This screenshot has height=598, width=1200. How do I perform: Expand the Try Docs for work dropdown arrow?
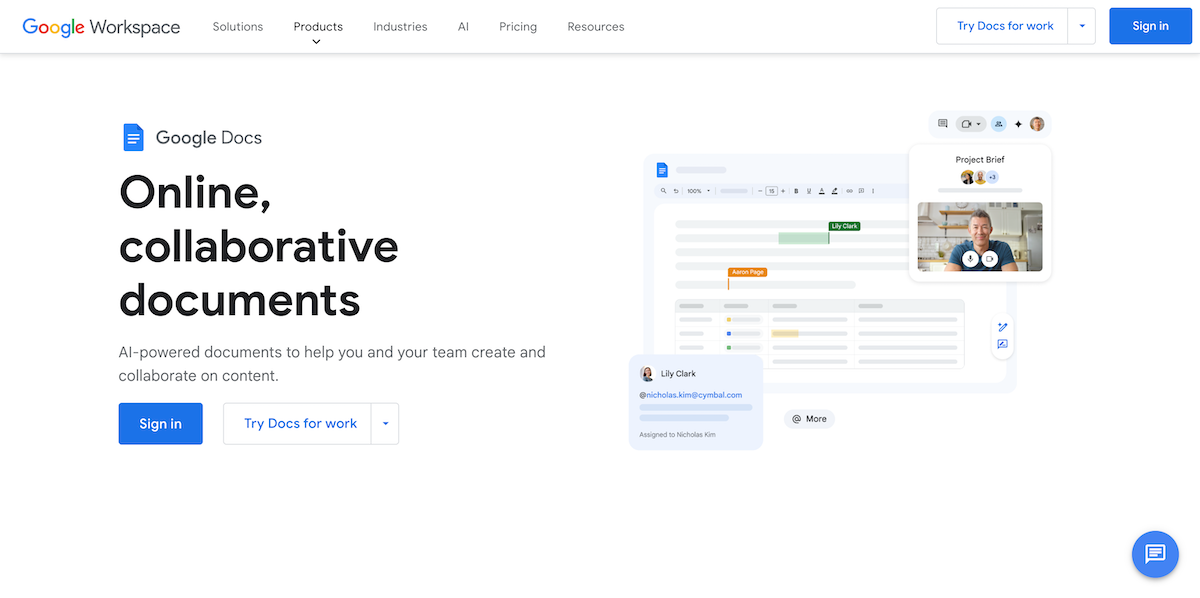tap(1082, 26)
